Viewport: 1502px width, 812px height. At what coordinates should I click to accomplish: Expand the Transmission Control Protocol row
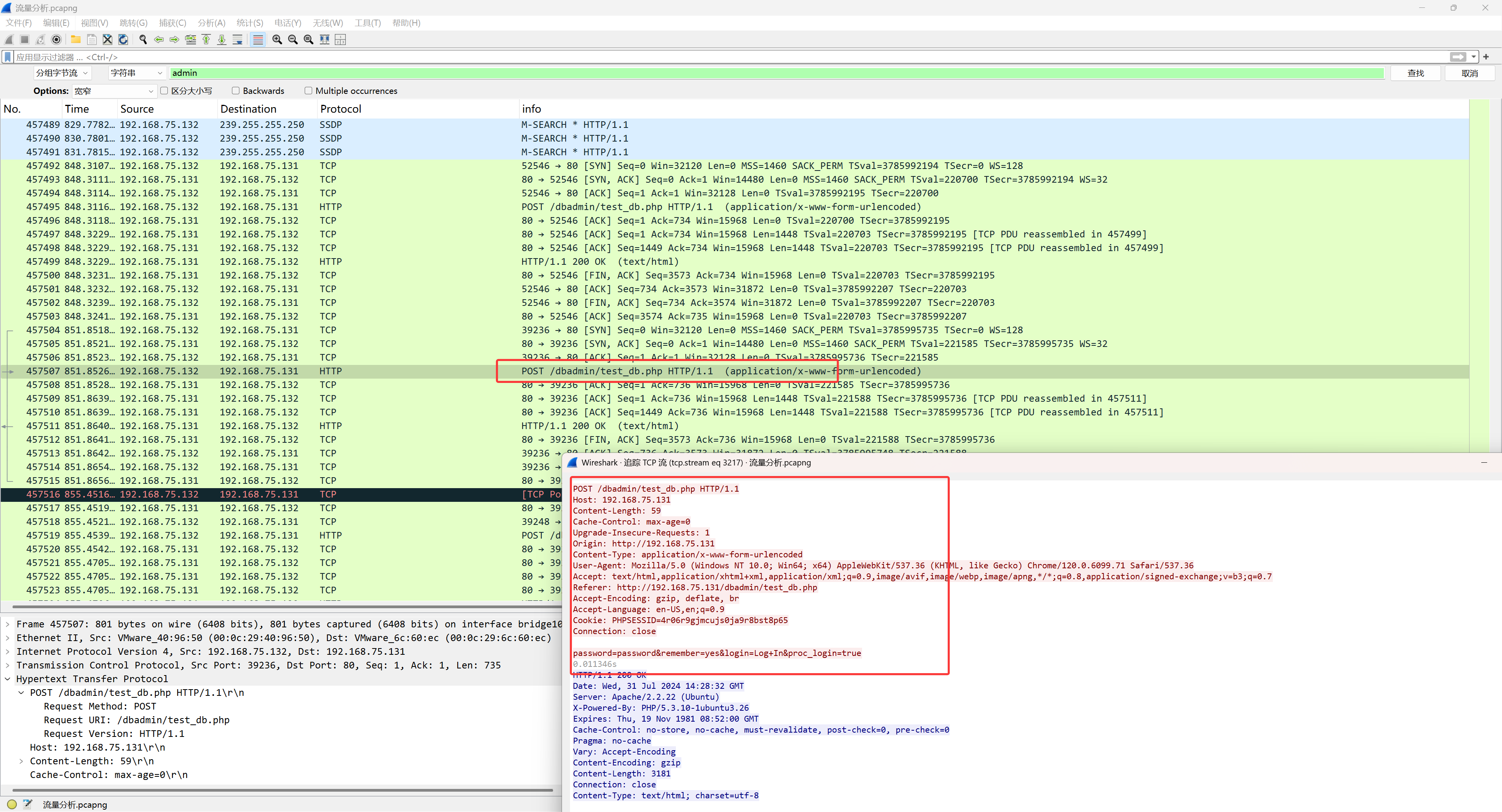pyautogui.click(x=7, y=665)
